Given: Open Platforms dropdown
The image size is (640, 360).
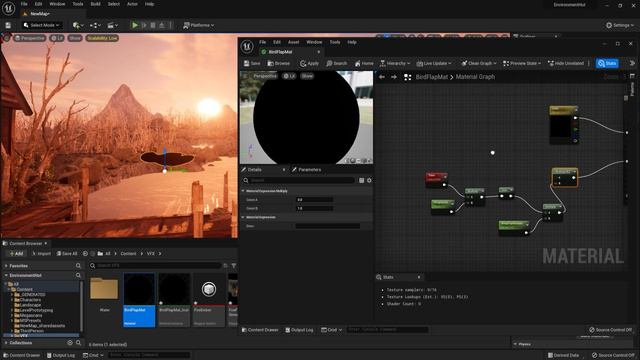Looking at the screenshot, I should [x=199, y=25].
